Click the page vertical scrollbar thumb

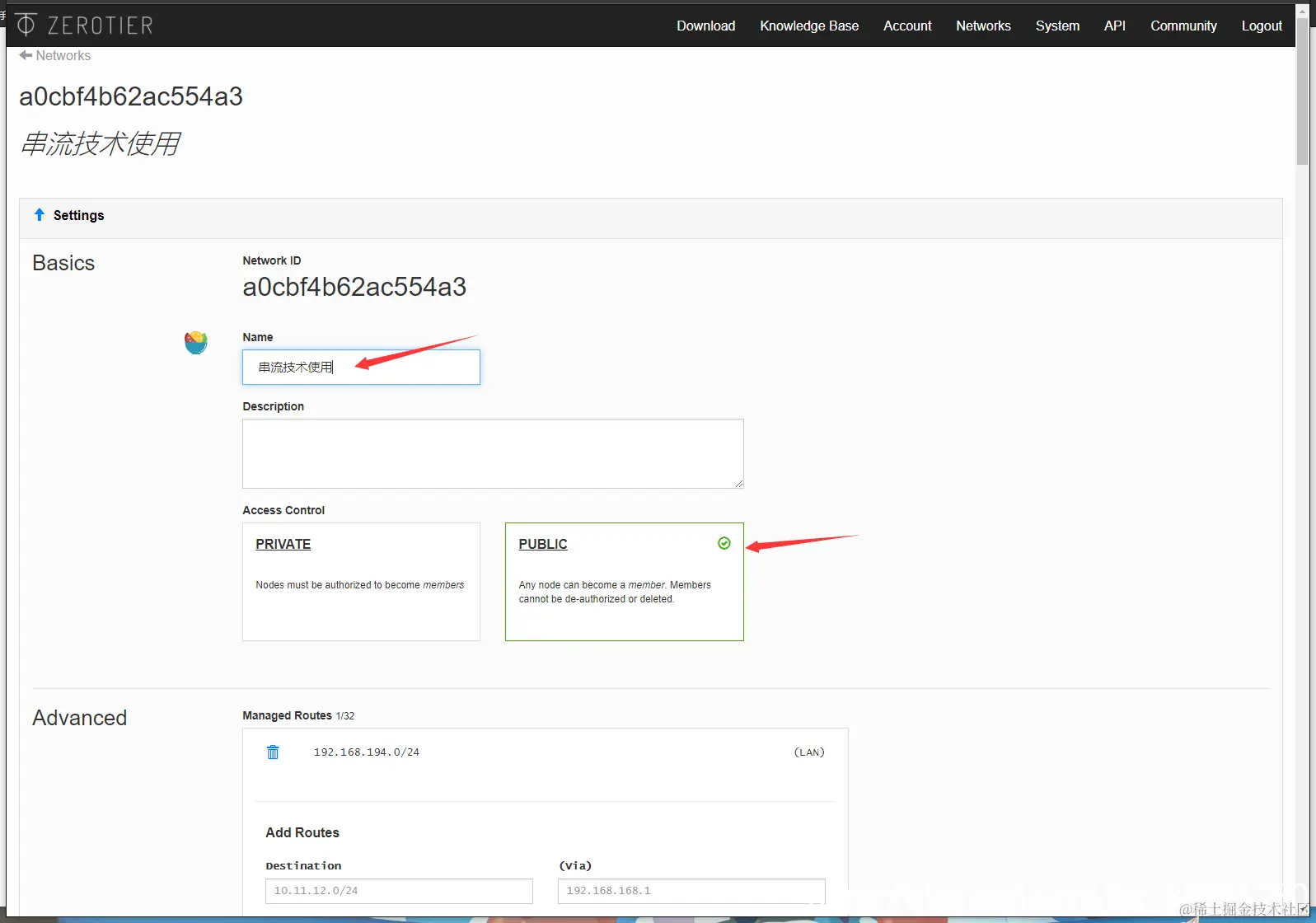click(1302, 91)
